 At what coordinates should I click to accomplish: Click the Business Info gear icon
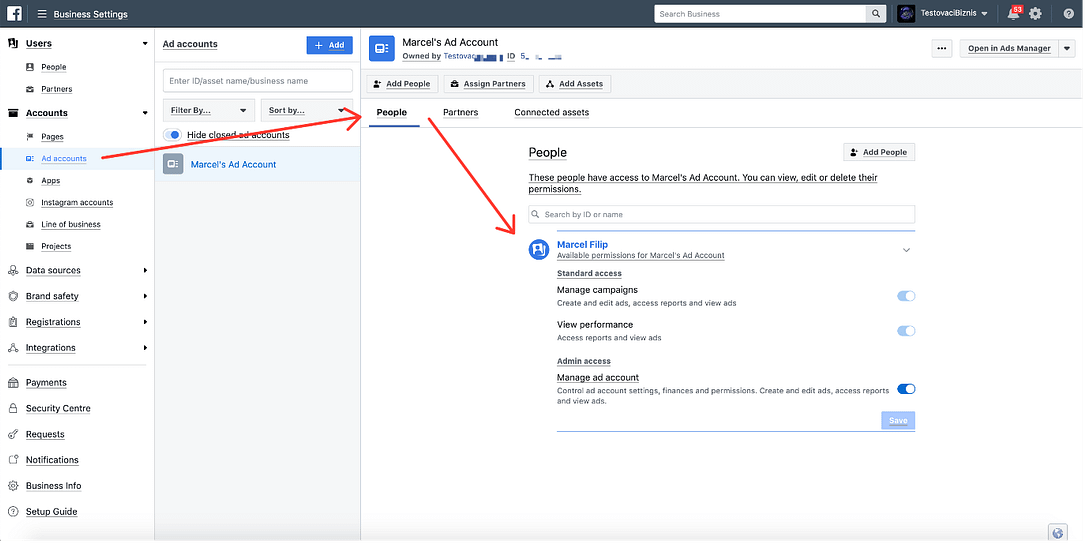(13, 486)
